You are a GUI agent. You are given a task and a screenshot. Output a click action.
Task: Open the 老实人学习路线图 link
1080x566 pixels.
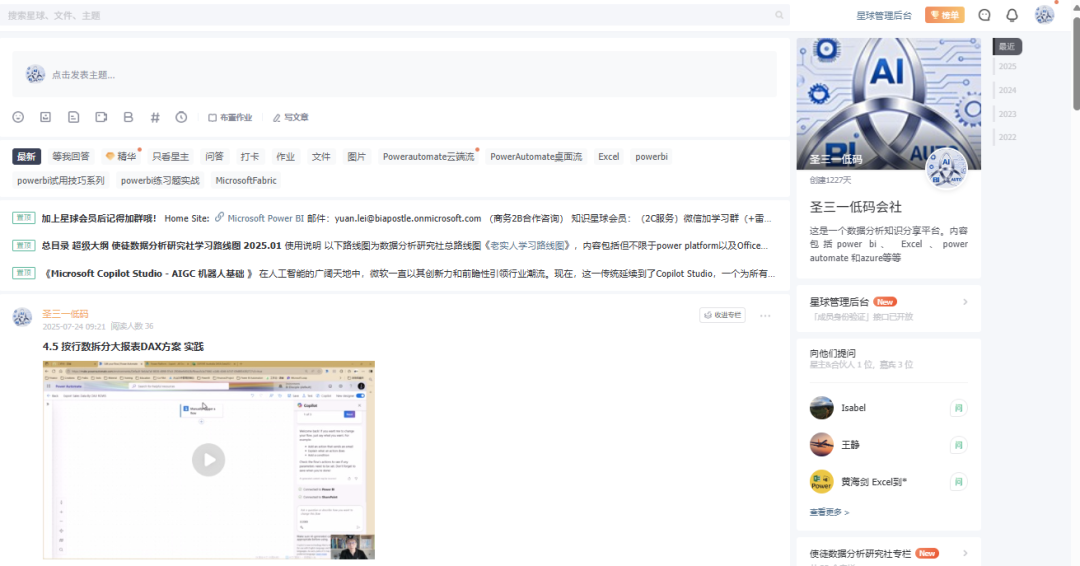coord(527,246)
